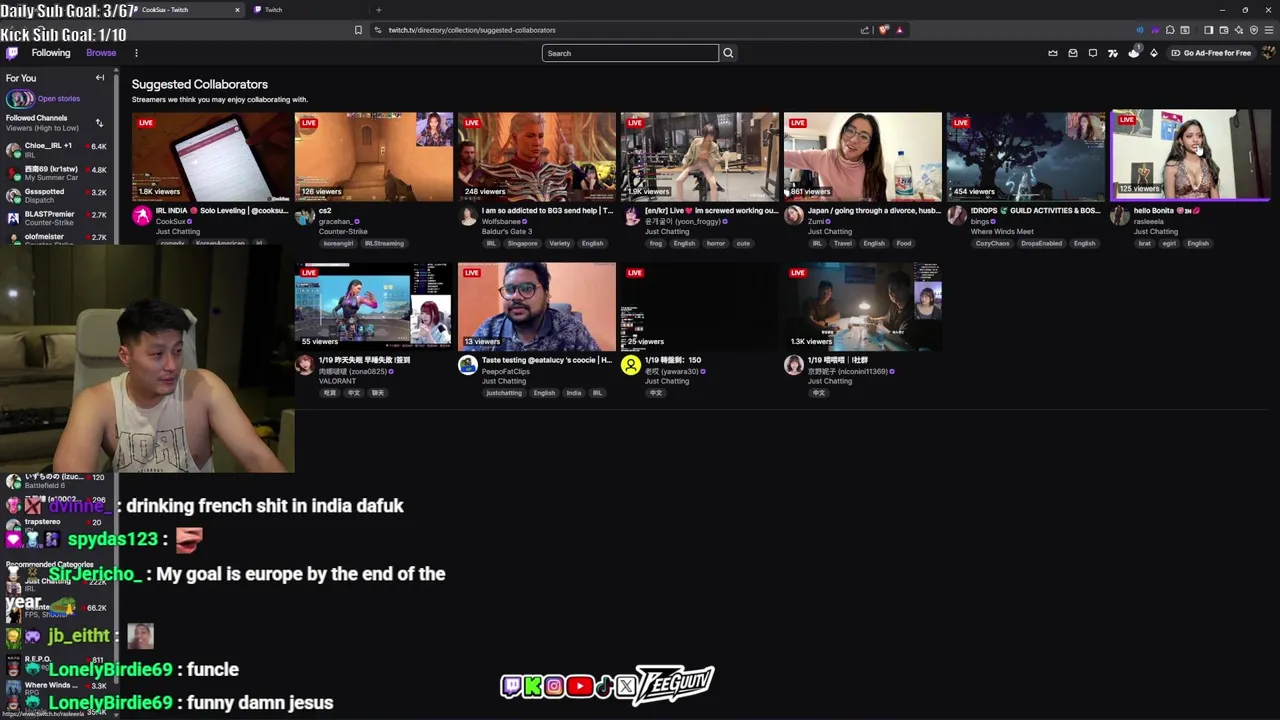
Task: Open the Zumi Japan stream thumbnail
Action: point(863,157)
